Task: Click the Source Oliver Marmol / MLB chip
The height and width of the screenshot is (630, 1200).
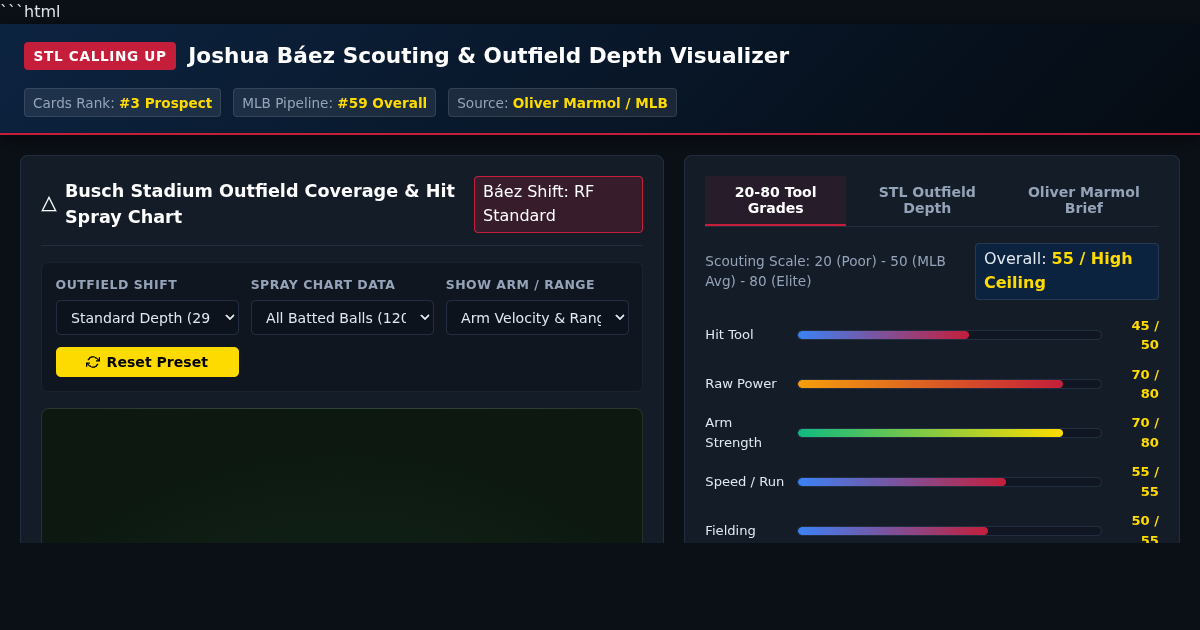Action: (562, 103)
